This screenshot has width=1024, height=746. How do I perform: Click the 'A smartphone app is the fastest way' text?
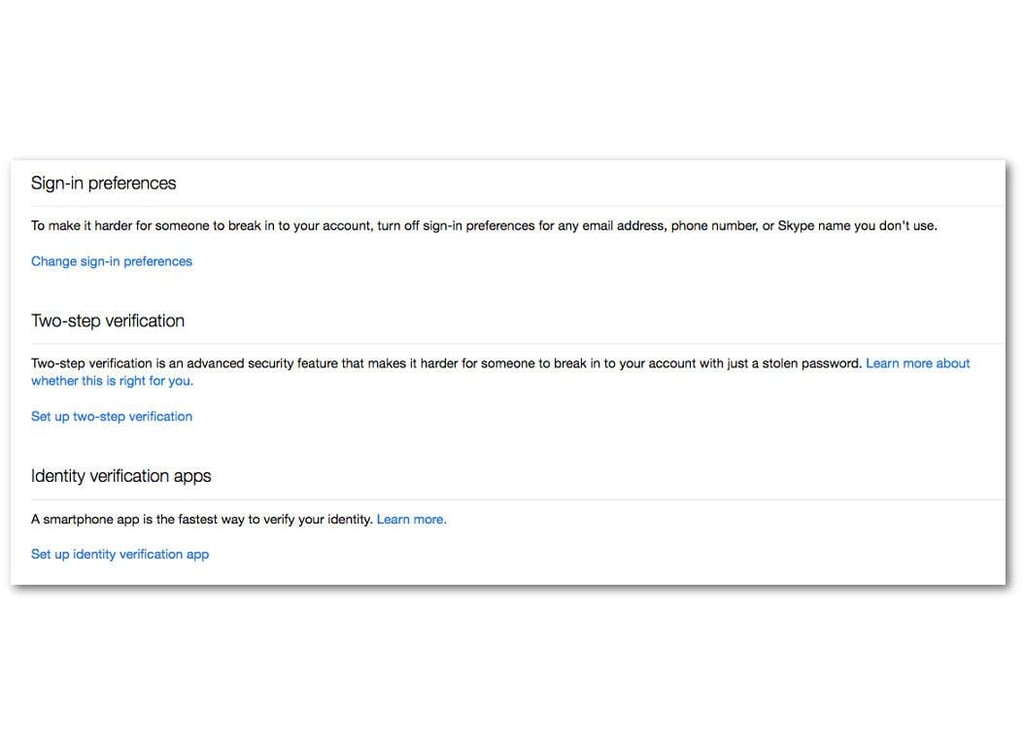202,519
